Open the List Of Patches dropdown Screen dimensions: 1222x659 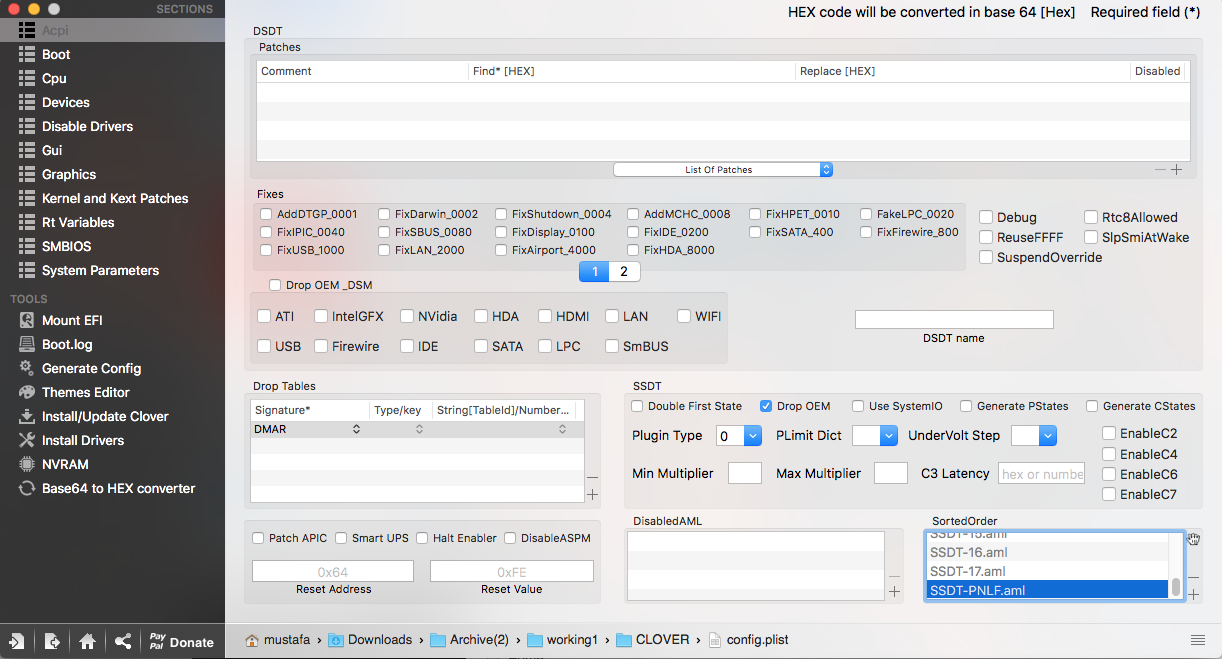click(723, 170)
